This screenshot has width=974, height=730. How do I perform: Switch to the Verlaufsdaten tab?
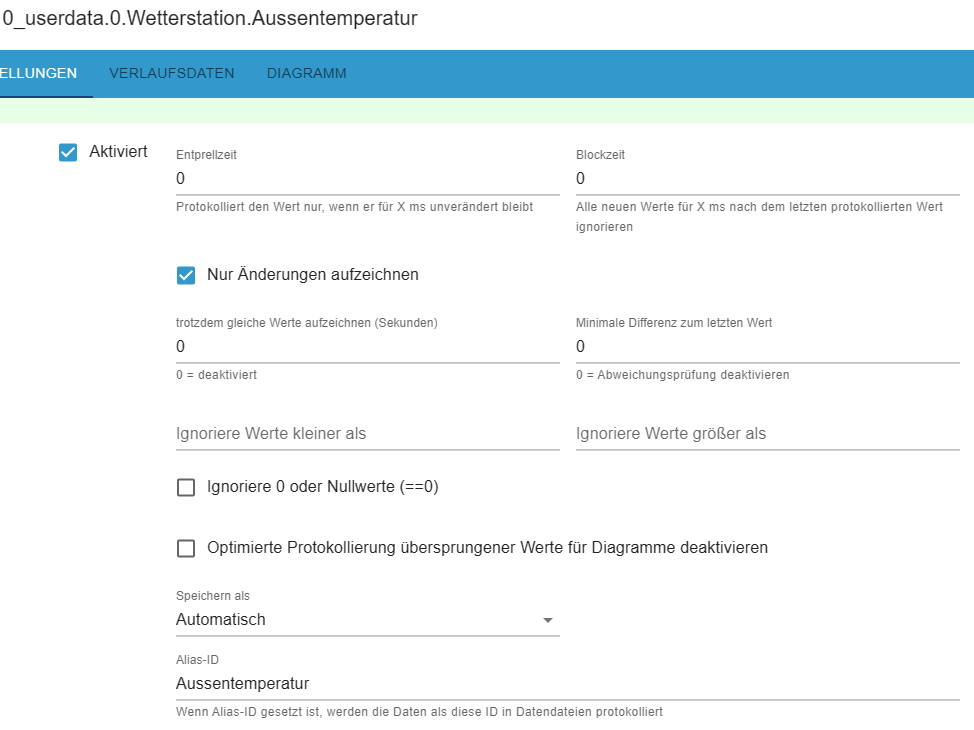(x=171, y=73)
